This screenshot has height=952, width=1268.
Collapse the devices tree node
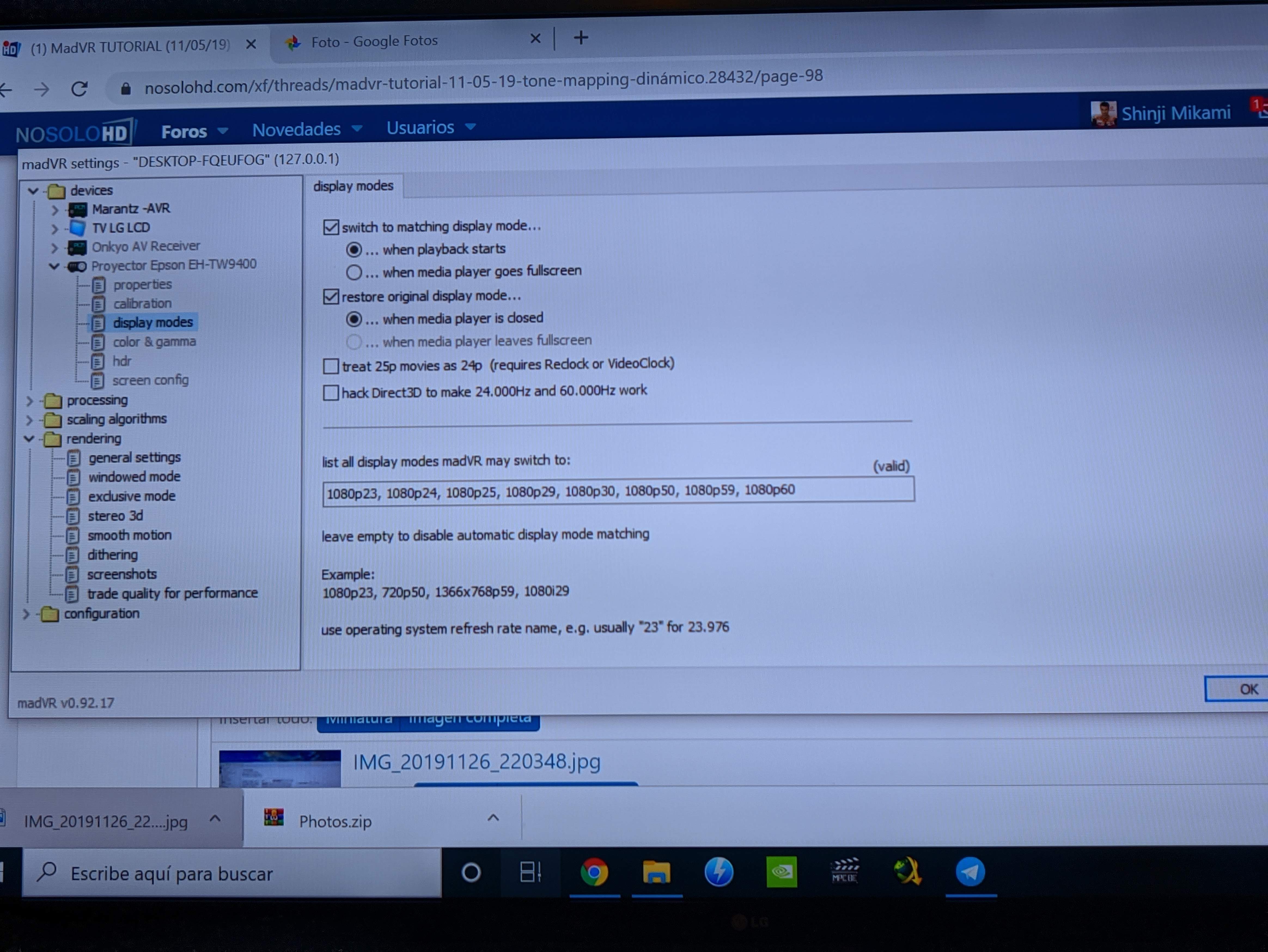[33, 191]
